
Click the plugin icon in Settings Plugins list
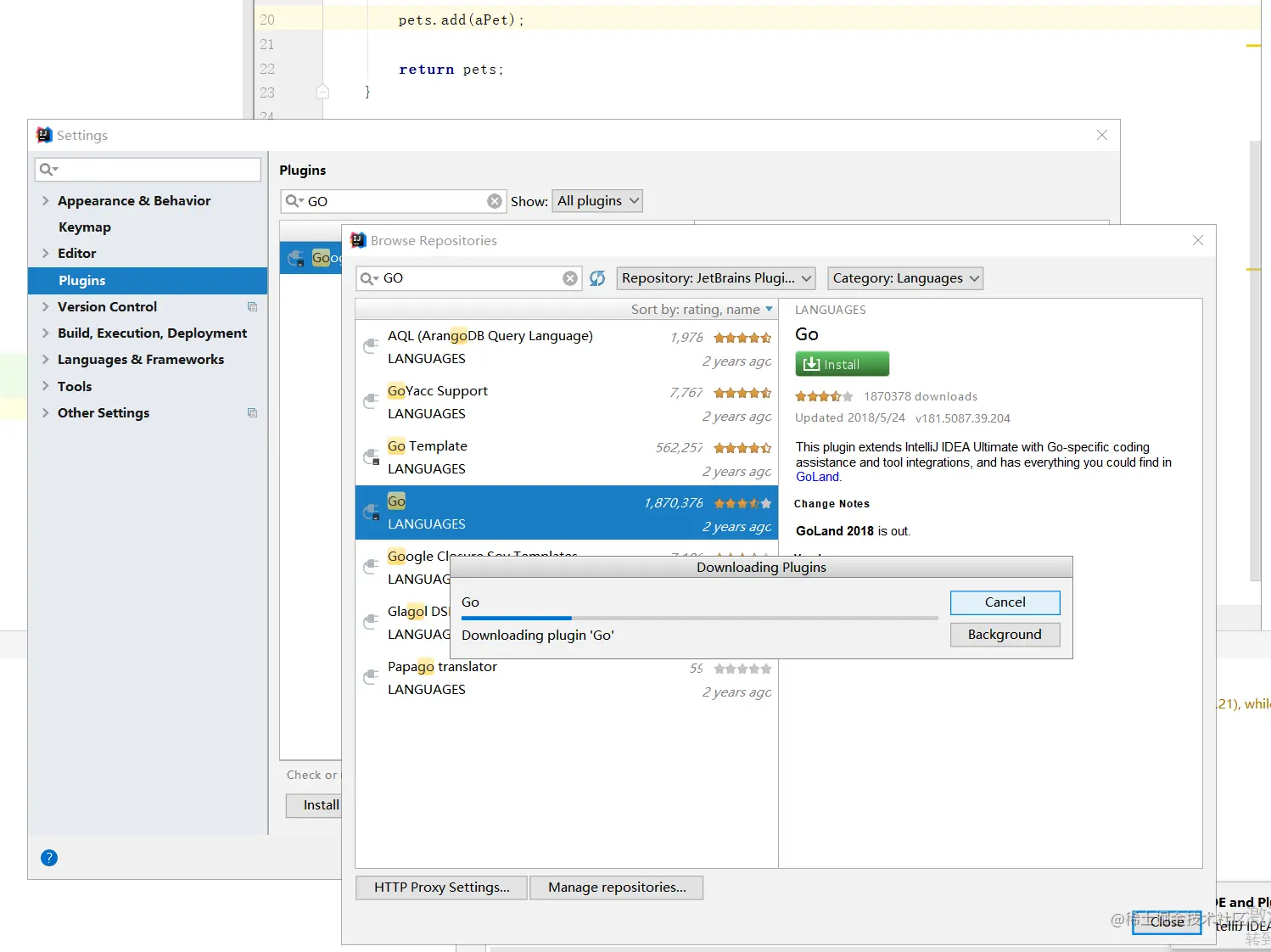click(x=296, y=258)
